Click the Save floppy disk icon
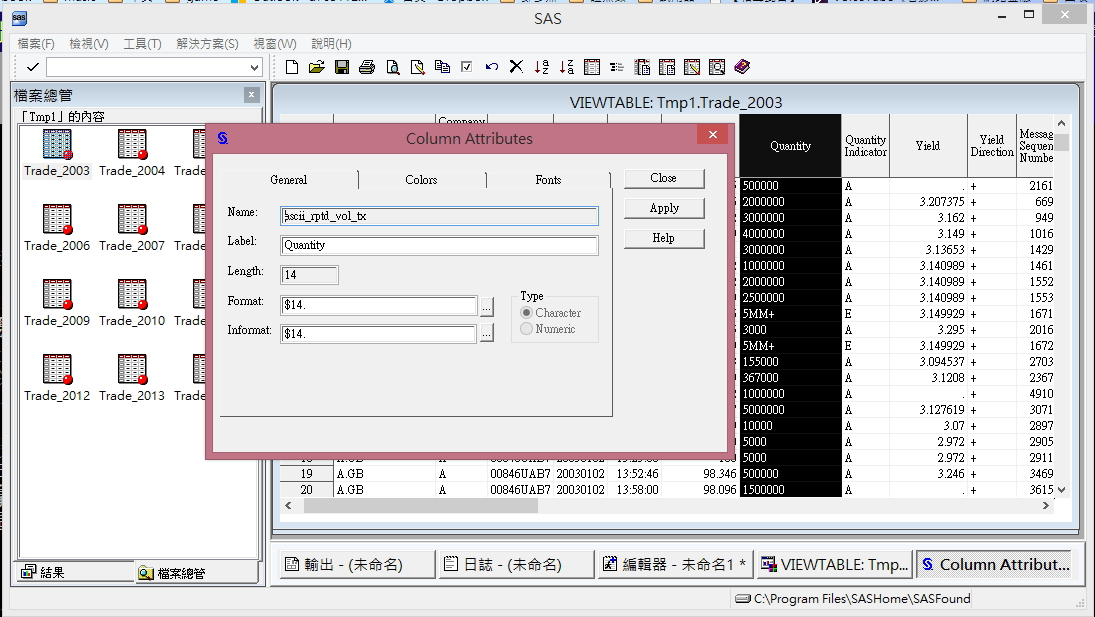This screenshot has width=1095, height=617. pyautogui.click(x=342, y=67)
